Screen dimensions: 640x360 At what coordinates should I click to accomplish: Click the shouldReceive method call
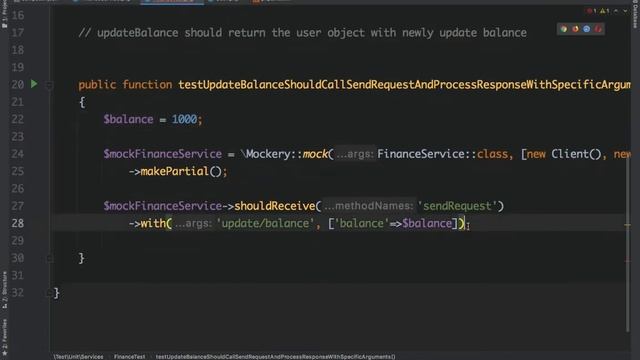[x=275, y=206]
